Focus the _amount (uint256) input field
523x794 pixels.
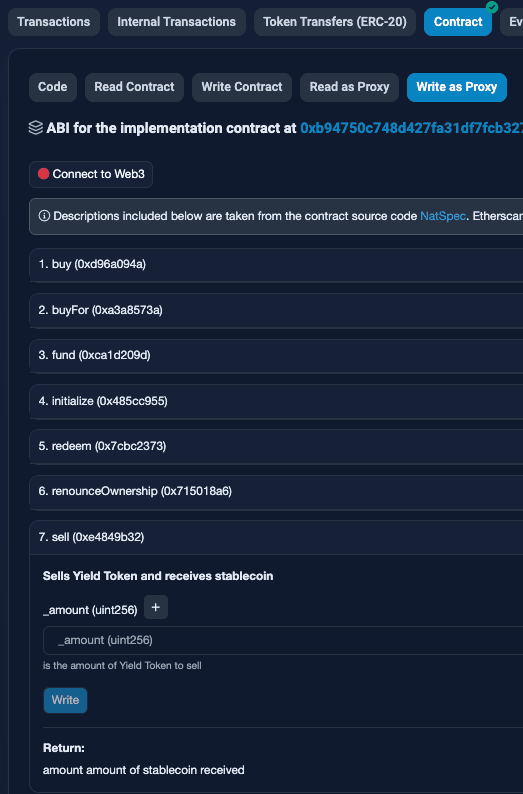283,641
